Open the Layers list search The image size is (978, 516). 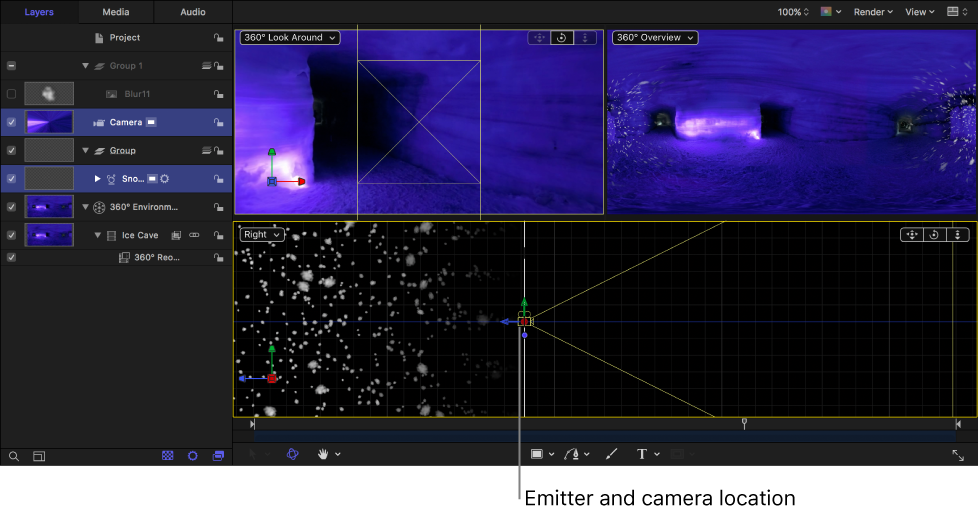[x=14, y=457]
